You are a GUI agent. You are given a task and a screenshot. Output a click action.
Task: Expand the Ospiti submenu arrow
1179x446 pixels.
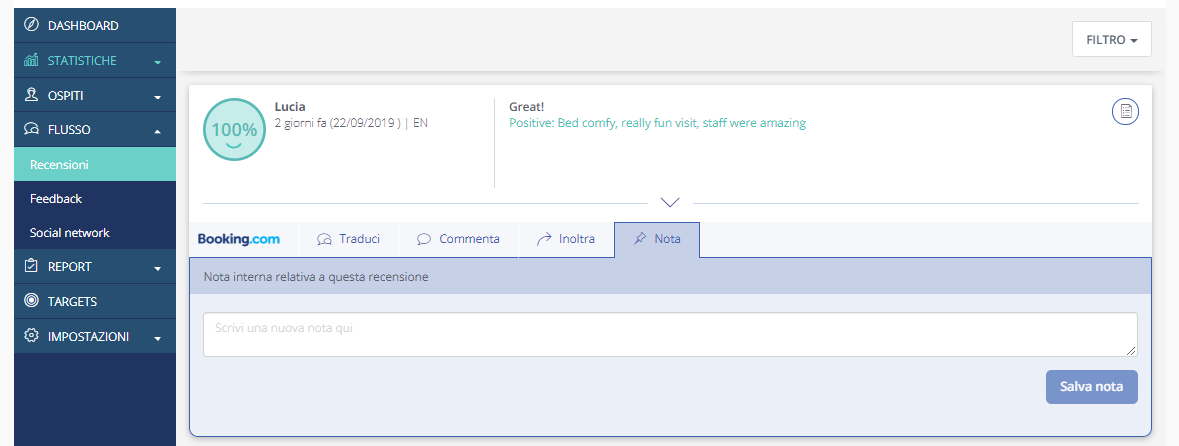point(158,97)
